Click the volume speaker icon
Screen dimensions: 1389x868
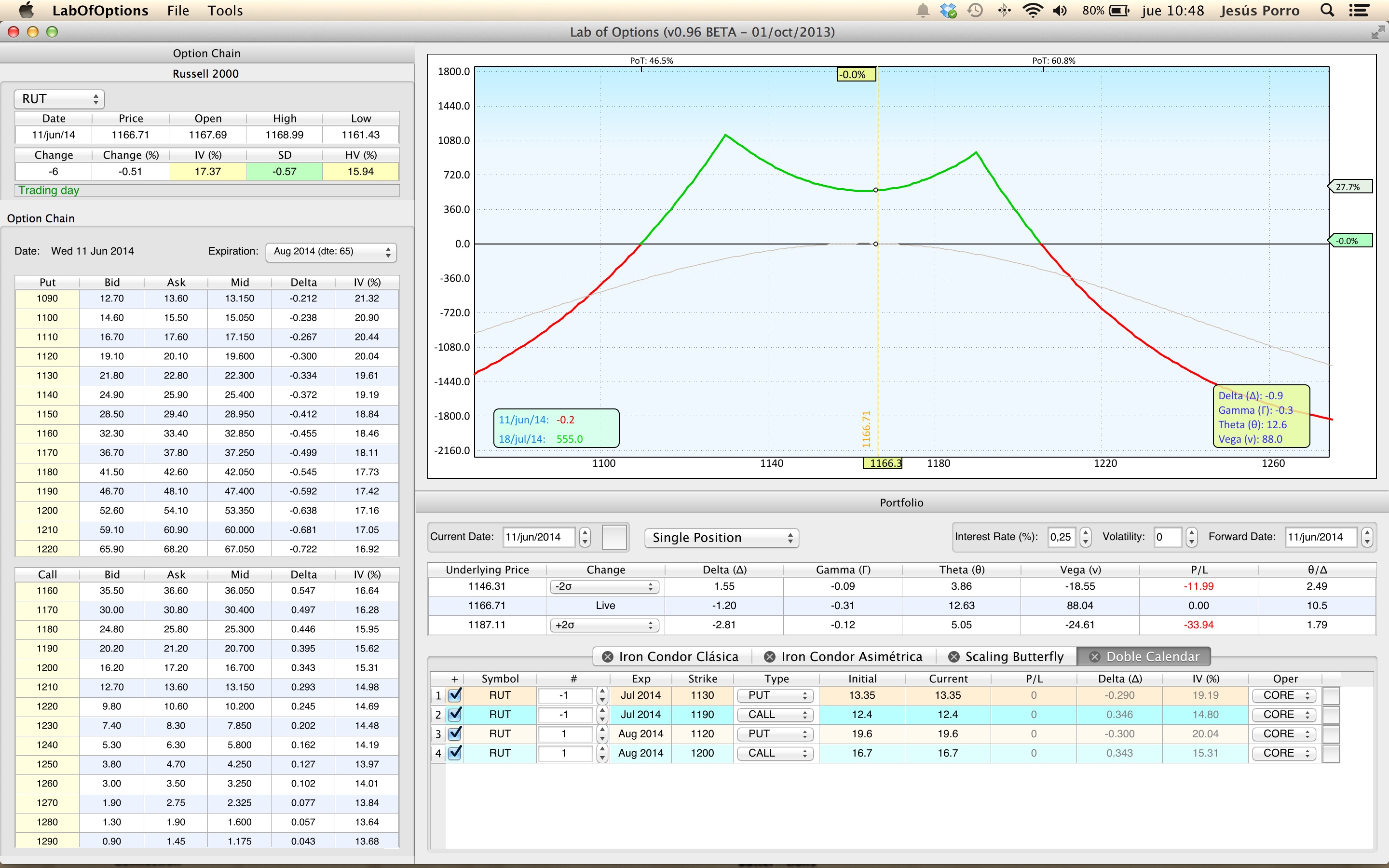(1060, 10)
